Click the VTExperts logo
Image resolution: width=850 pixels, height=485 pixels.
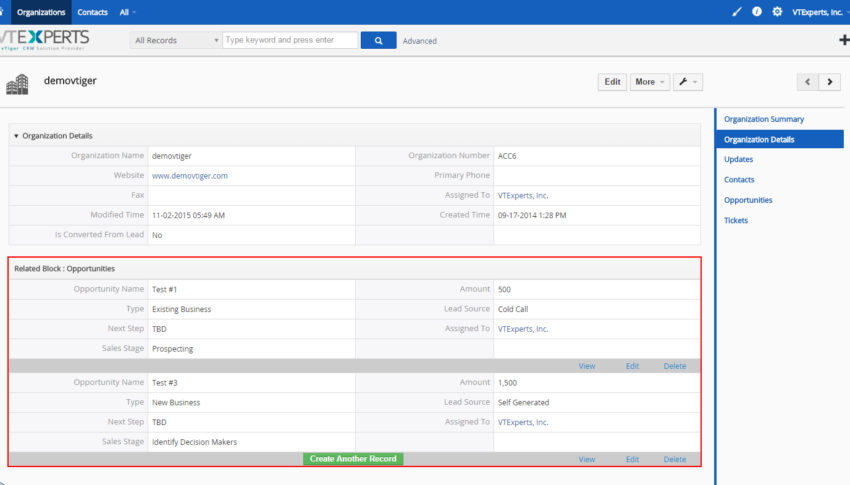(44, 40)
